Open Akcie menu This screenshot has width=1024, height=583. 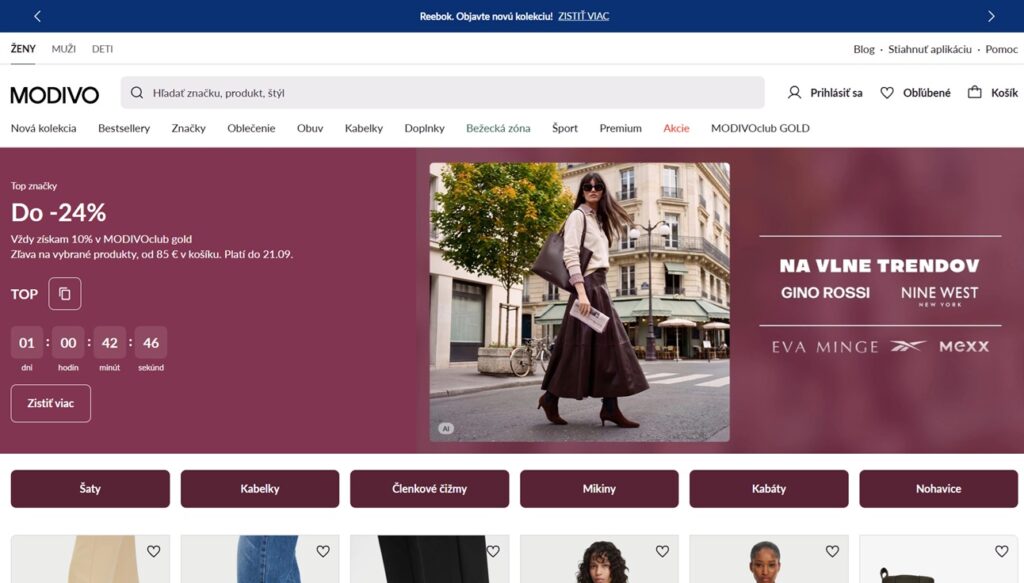[x=676, y=128]
